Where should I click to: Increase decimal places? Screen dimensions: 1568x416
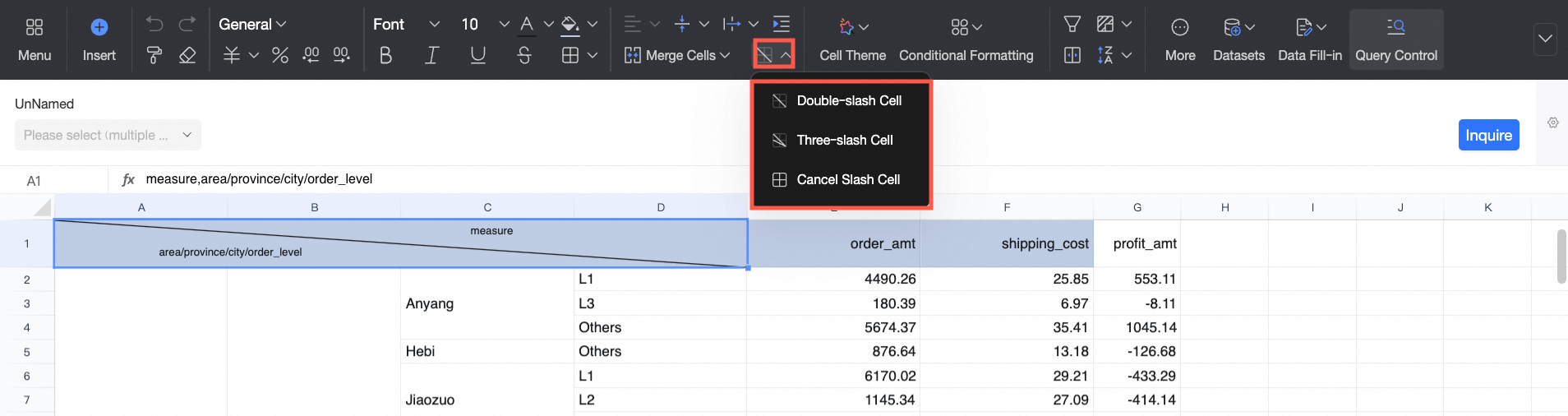(341, 55)
